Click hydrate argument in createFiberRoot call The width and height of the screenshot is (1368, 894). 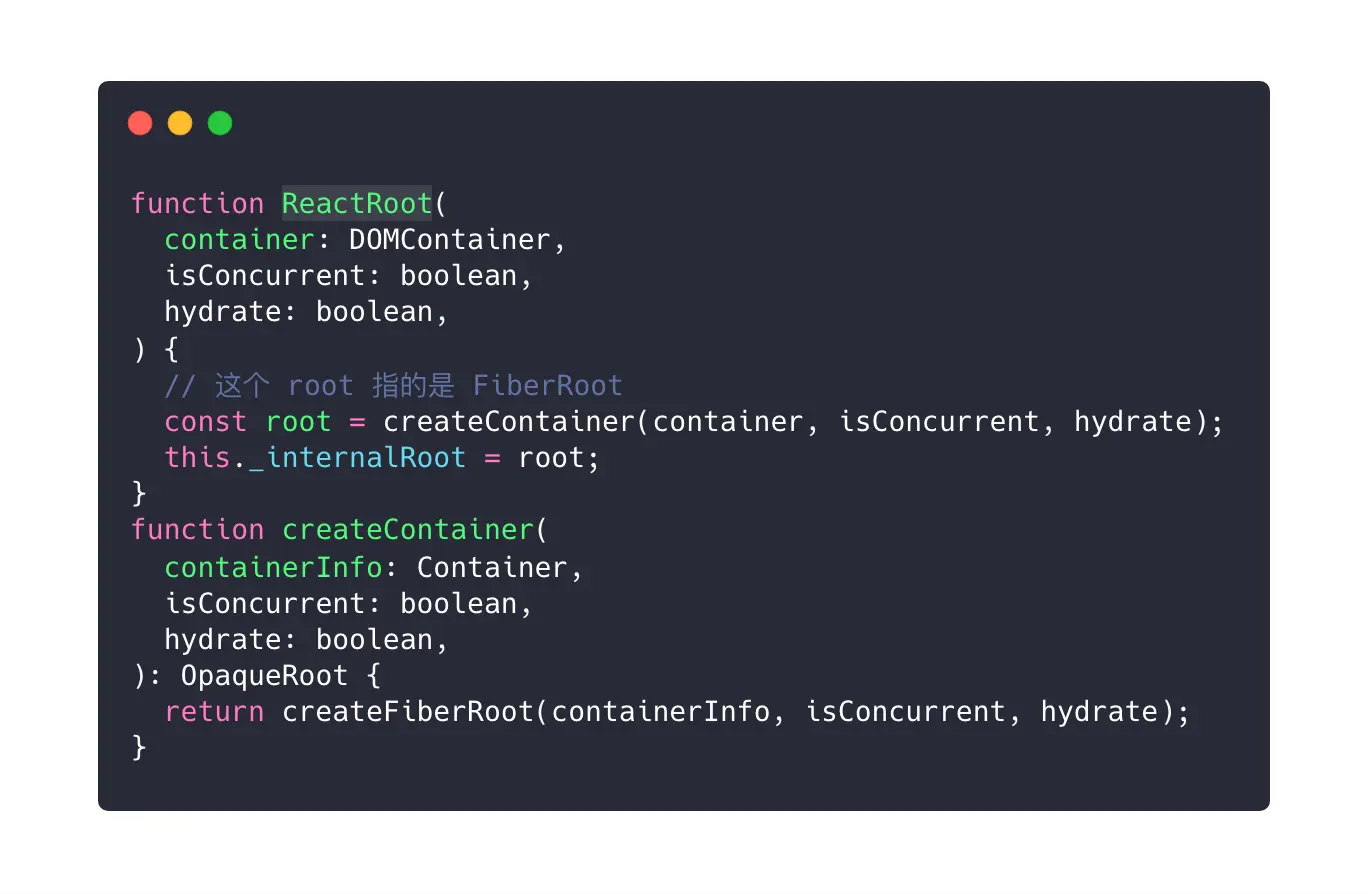pos(1098,712)
